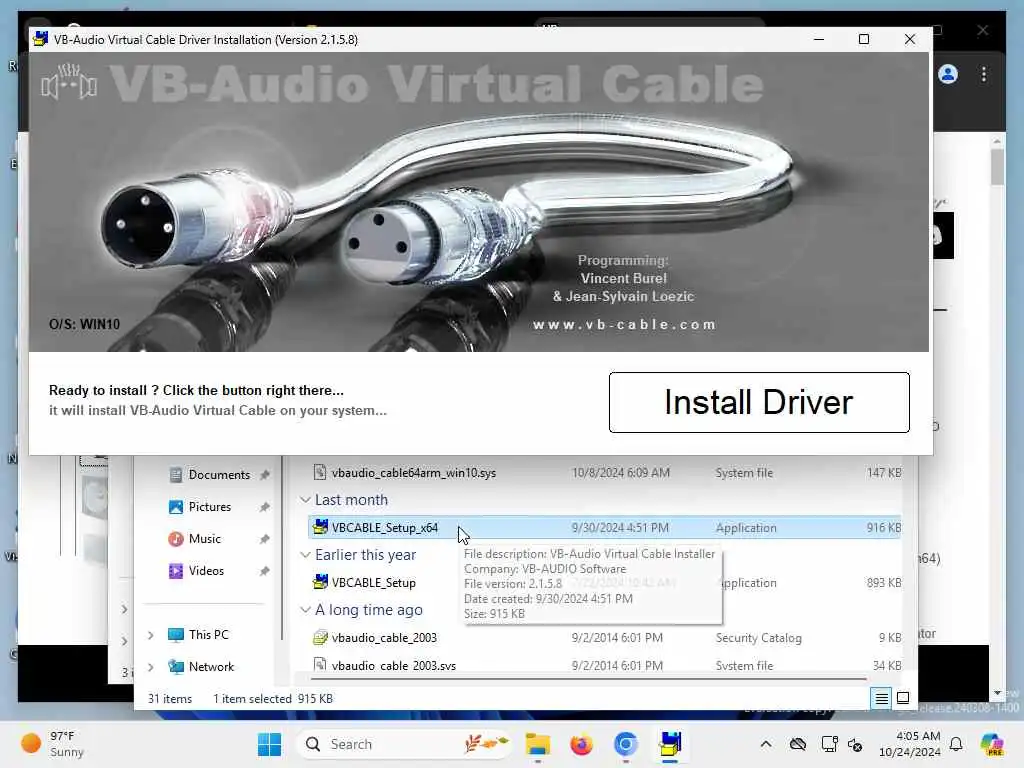
Task: Open the weather widget showing 97°F Sunny
Action: coord(53,744)
